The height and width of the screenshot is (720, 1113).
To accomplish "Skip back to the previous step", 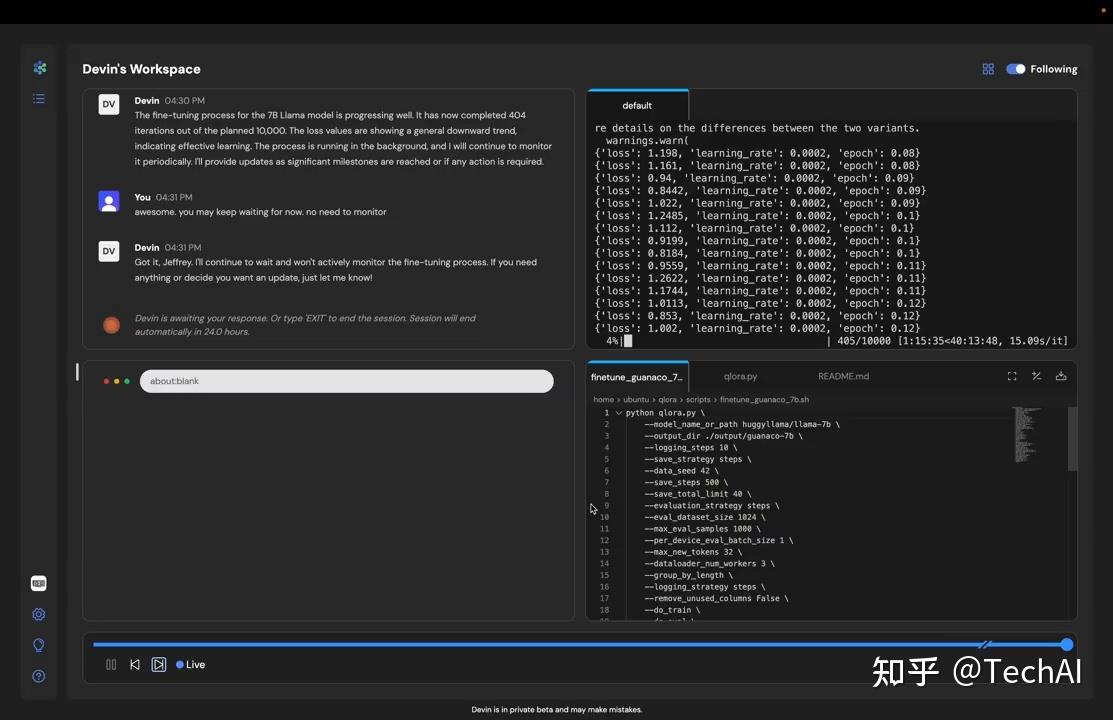I will coord(135,665).
